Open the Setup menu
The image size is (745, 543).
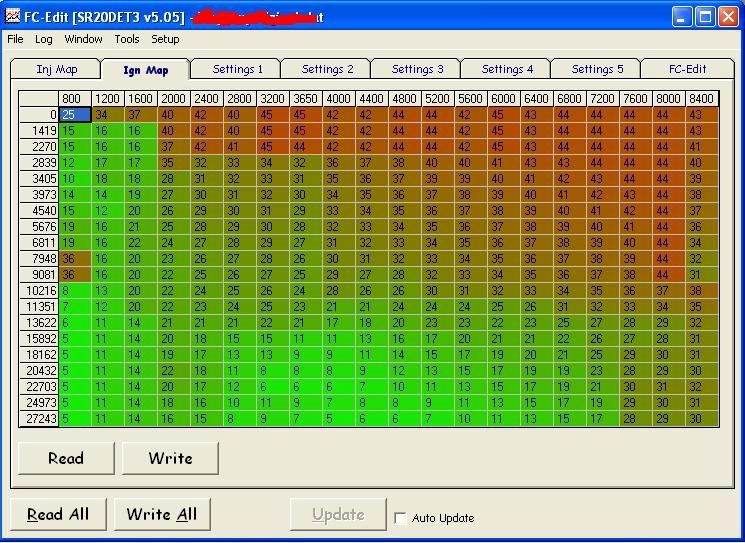click(165, 39)
